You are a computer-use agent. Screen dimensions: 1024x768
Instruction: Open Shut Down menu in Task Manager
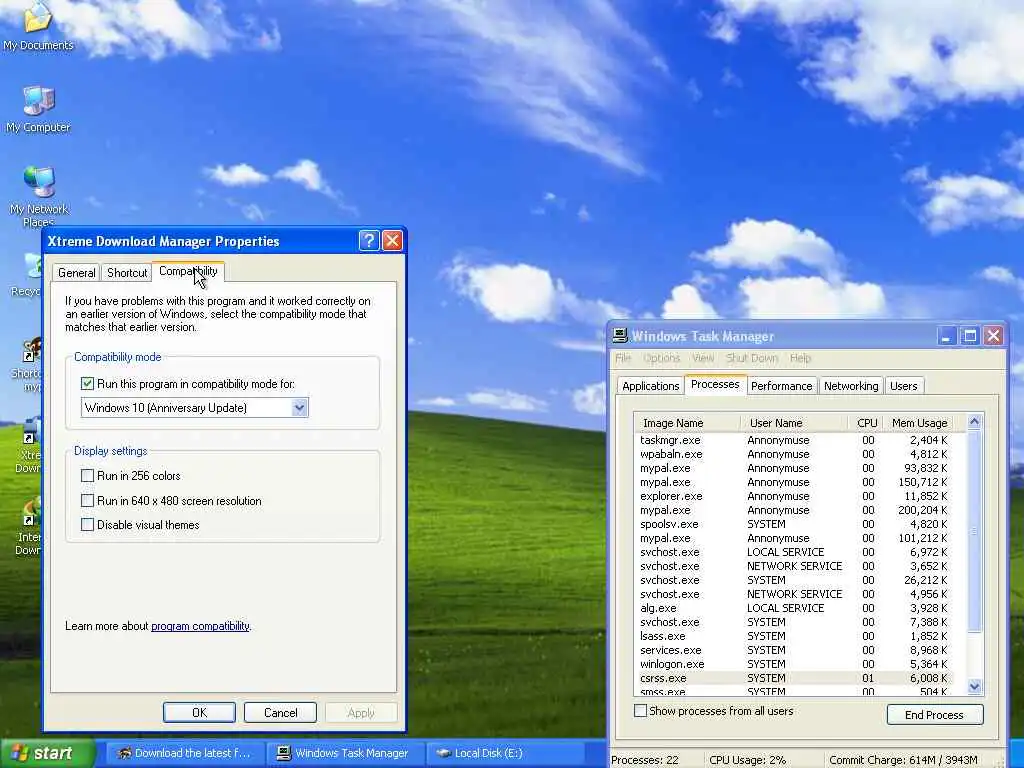click(x=752, y=358)
